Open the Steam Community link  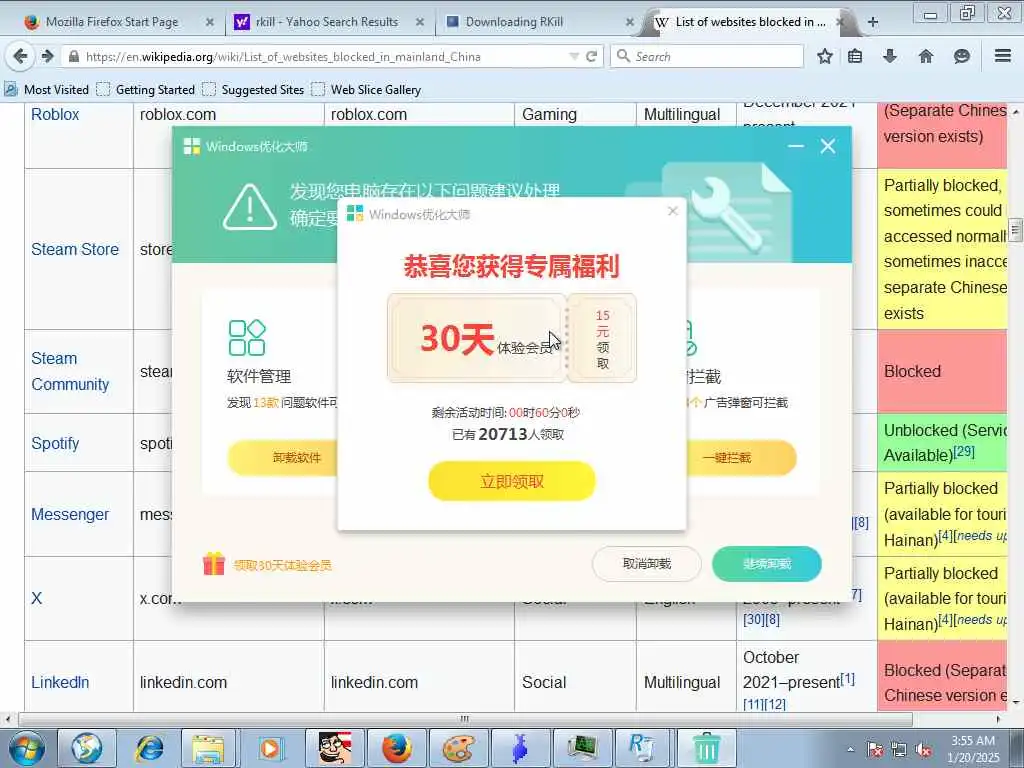click(70, 371)
